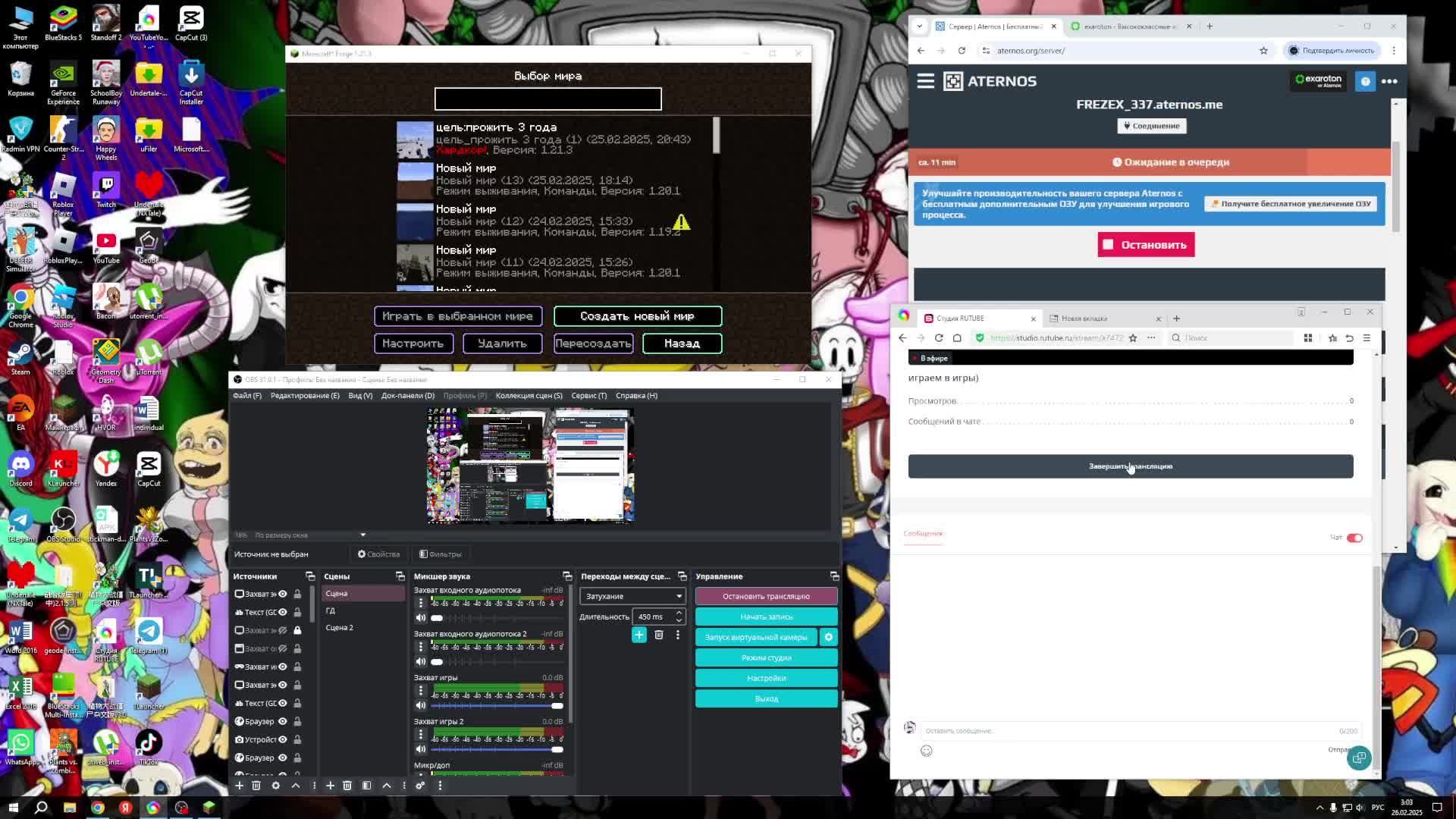Open emoji picker in Rutube chat
Viewport: 1456px width, 819px height.
point(926,751)
